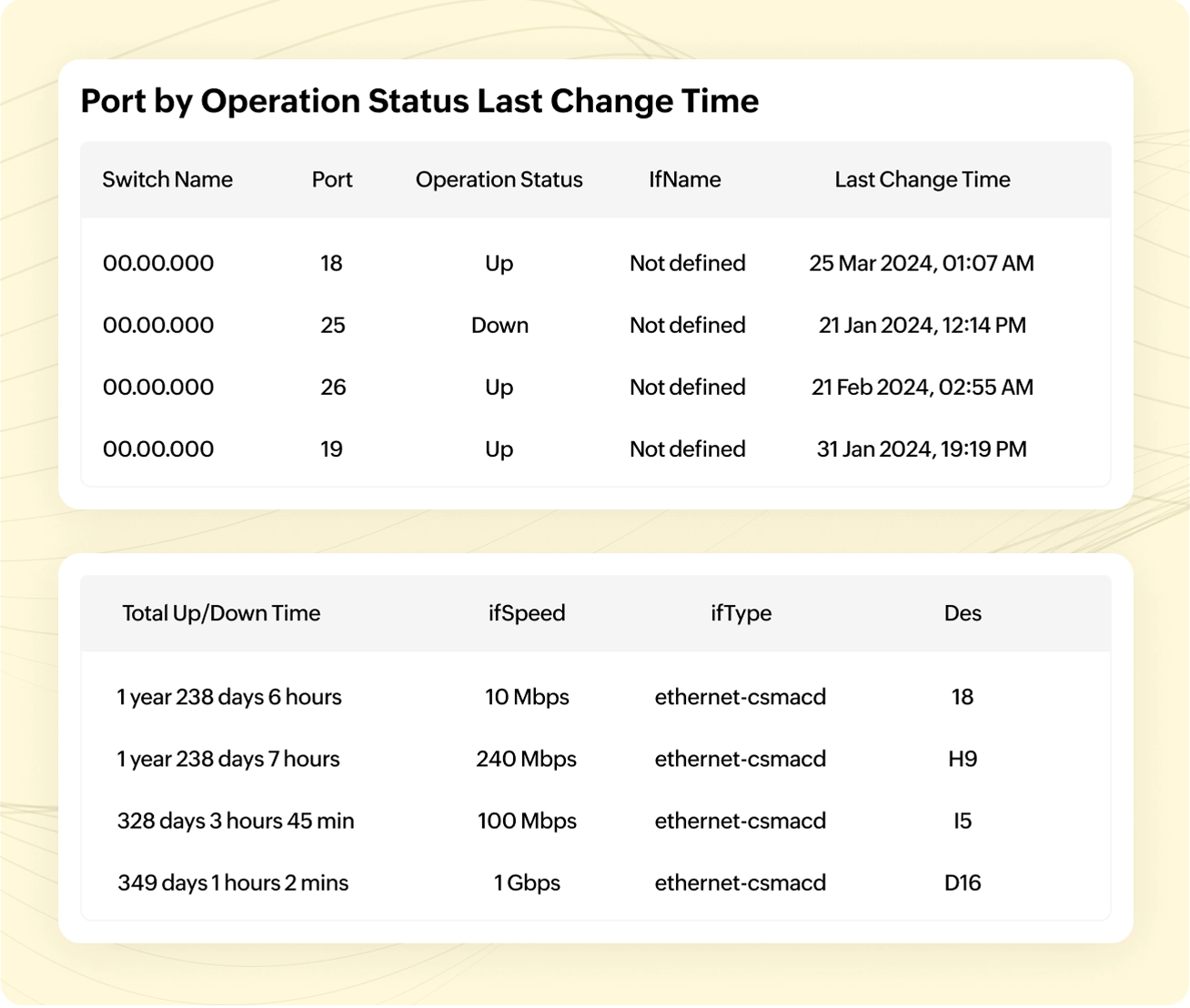Select the port 18 row's Up status
The image size is (1190, 1008).
[x=499, y=263]
